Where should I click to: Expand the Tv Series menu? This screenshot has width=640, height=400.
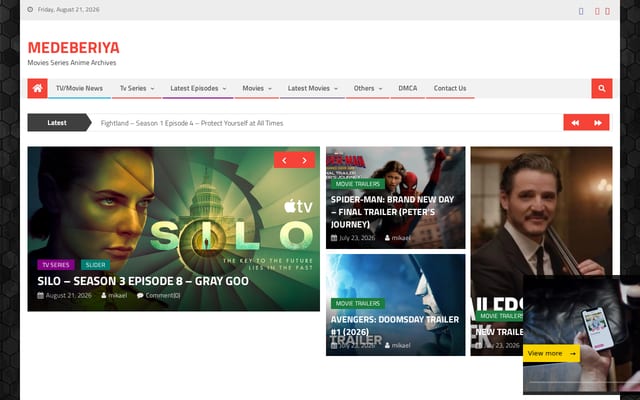[x=137, y=88]
